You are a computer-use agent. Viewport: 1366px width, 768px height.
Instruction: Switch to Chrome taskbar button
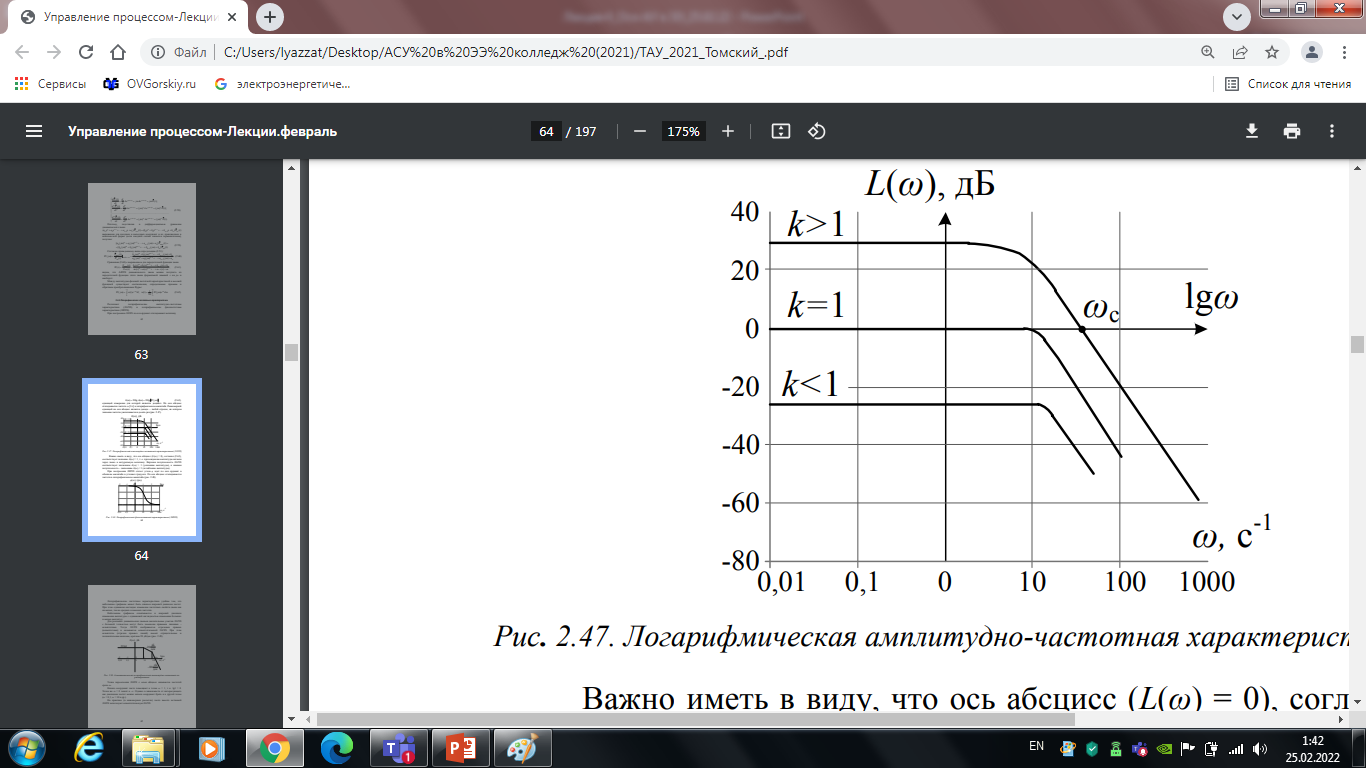[x=273, y=747]
